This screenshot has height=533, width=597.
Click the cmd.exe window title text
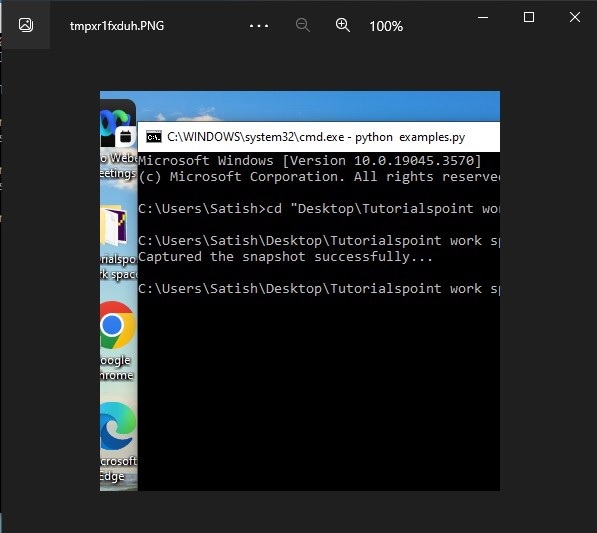pyautogui.click(x=316, y=137)
